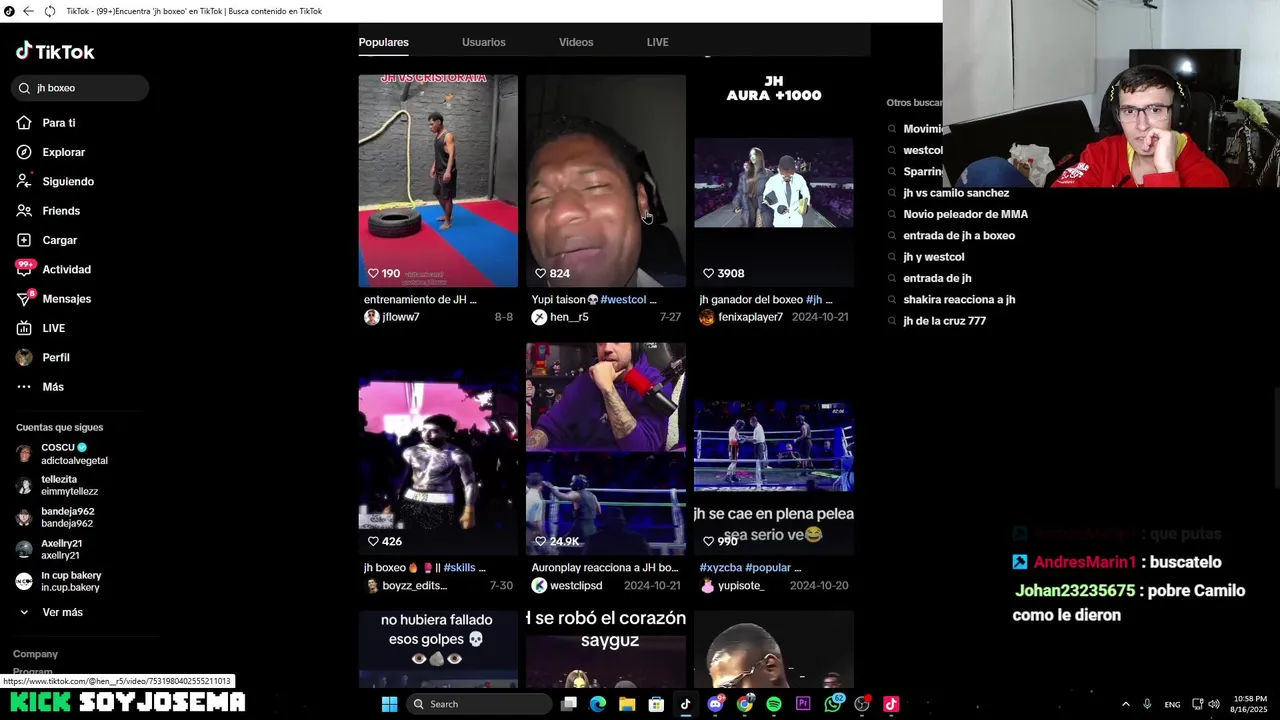Image resolution: width=1280 pixels, height=720 pixels.
Task: Click the westclipsd author name
Action: [576, 585]
